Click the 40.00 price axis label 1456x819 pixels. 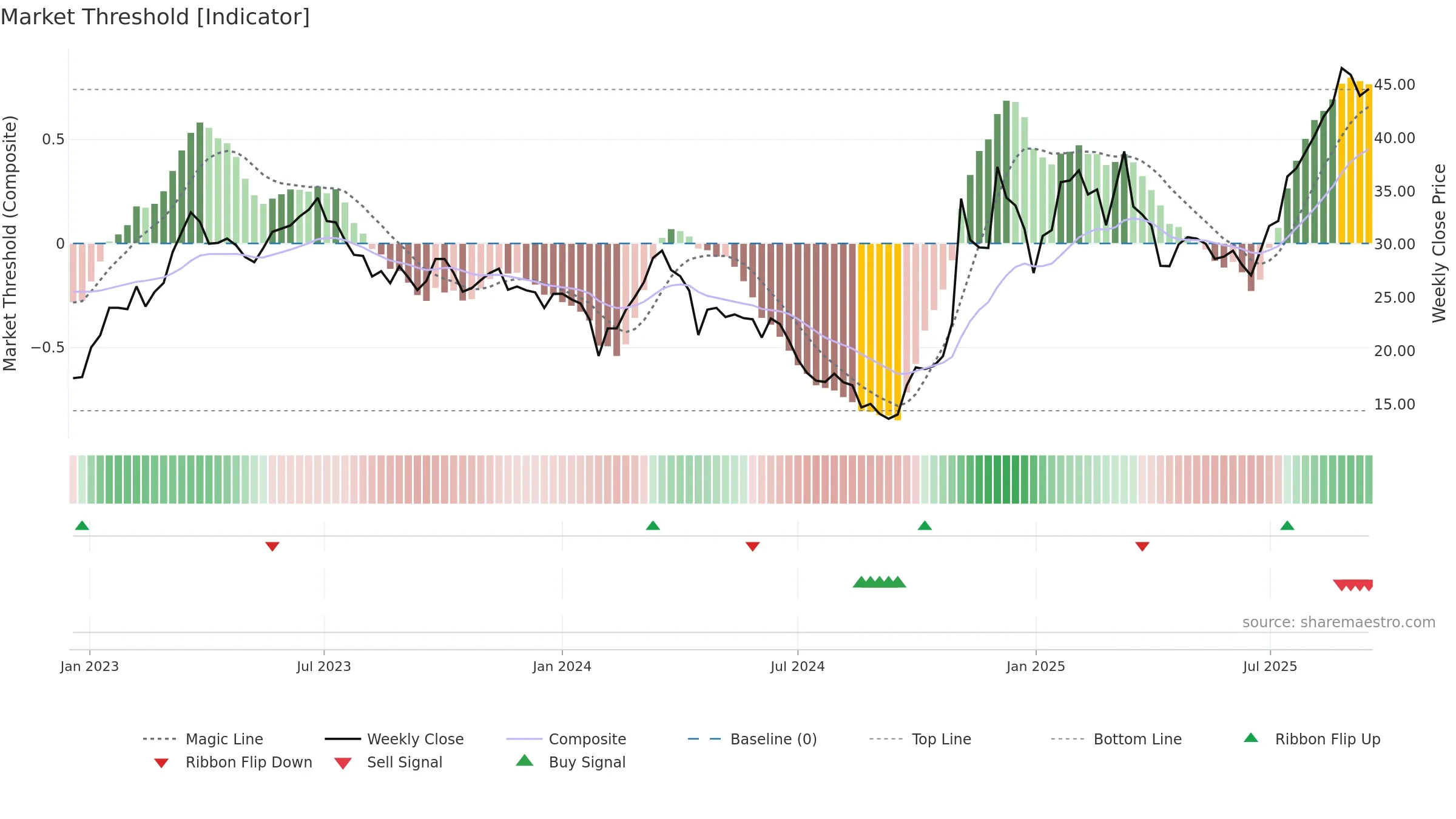coord(1395,138)
